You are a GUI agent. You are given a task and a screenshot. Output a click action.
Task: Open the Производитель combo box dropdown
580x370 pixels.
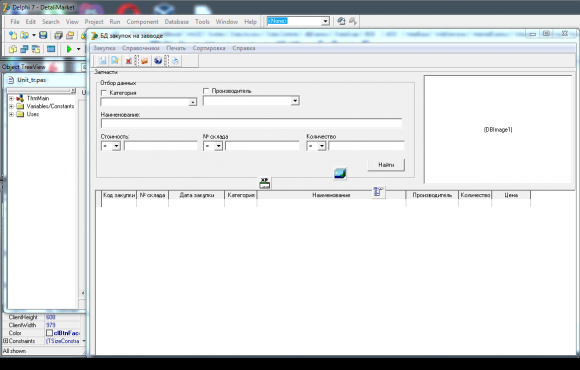[x=295, y=101]
